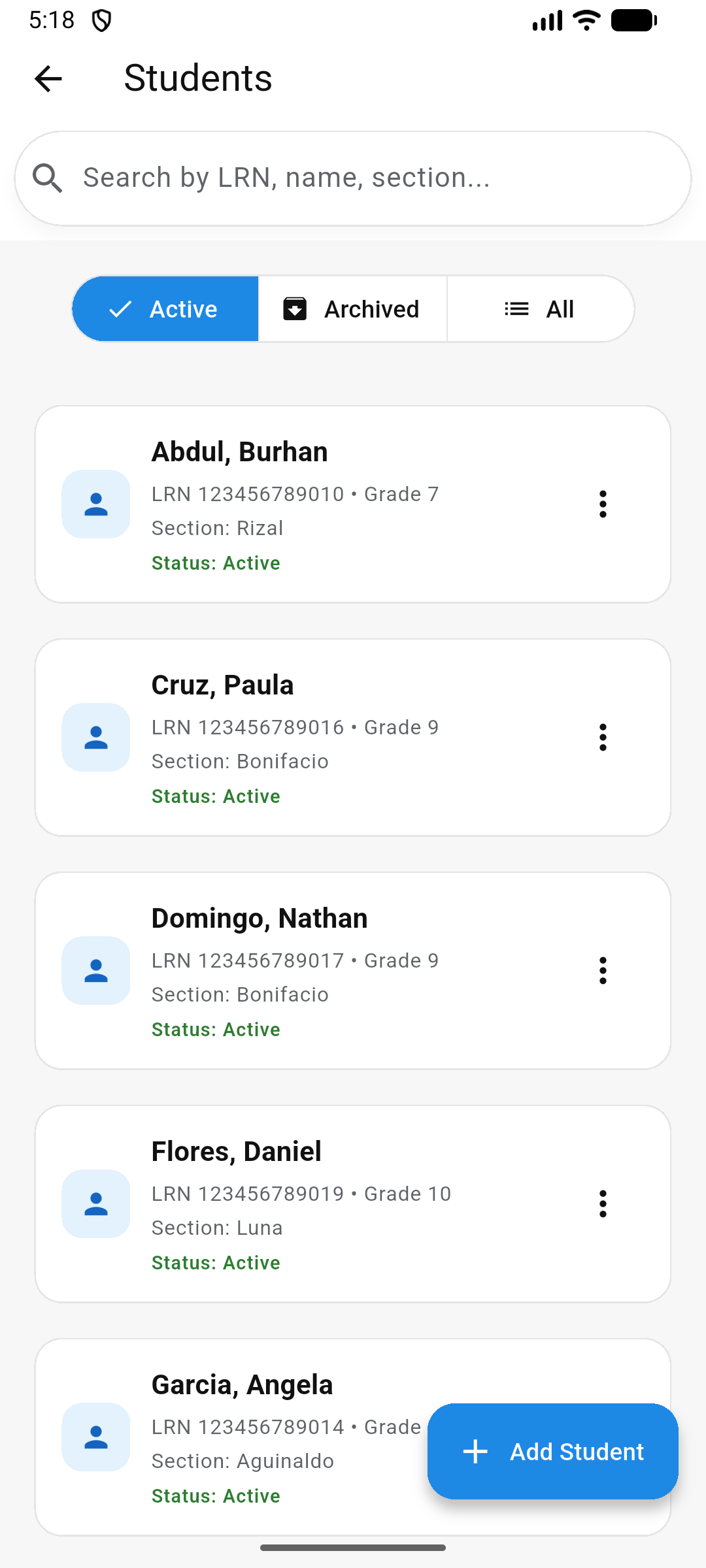Open the Garcia, Angela student card

coord(261,1385)
